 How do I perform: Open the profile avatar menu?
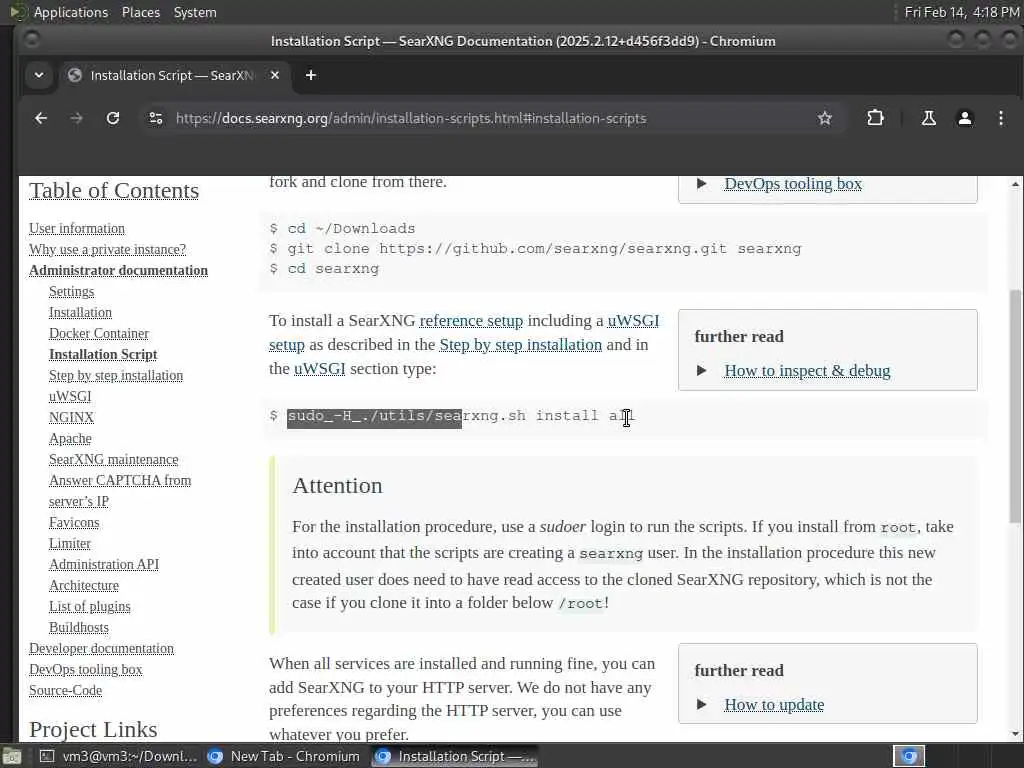click(965, 118)
